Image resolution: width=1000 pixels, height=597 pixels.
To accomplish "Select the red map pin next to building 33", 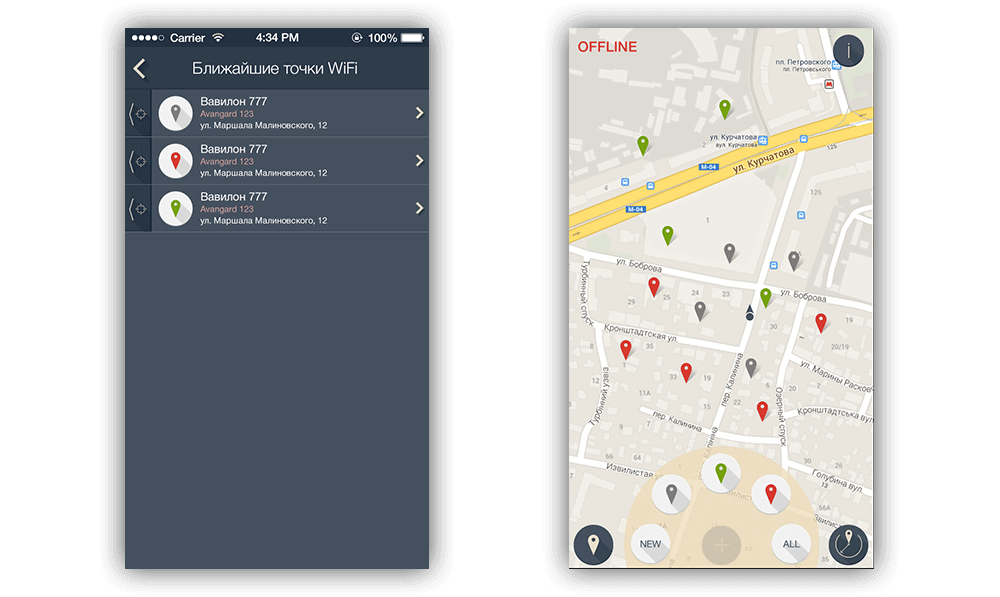I will (x=686, y=372).
